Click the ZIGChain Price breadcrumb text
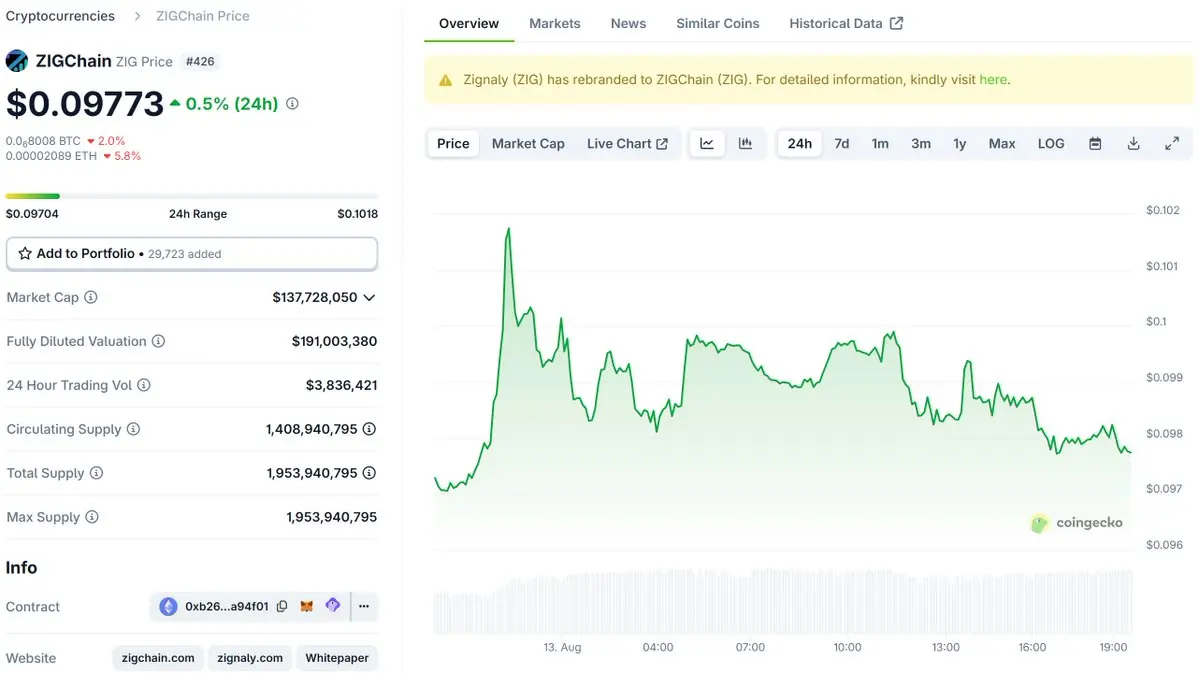1199x674 pixels. (203, 16)
